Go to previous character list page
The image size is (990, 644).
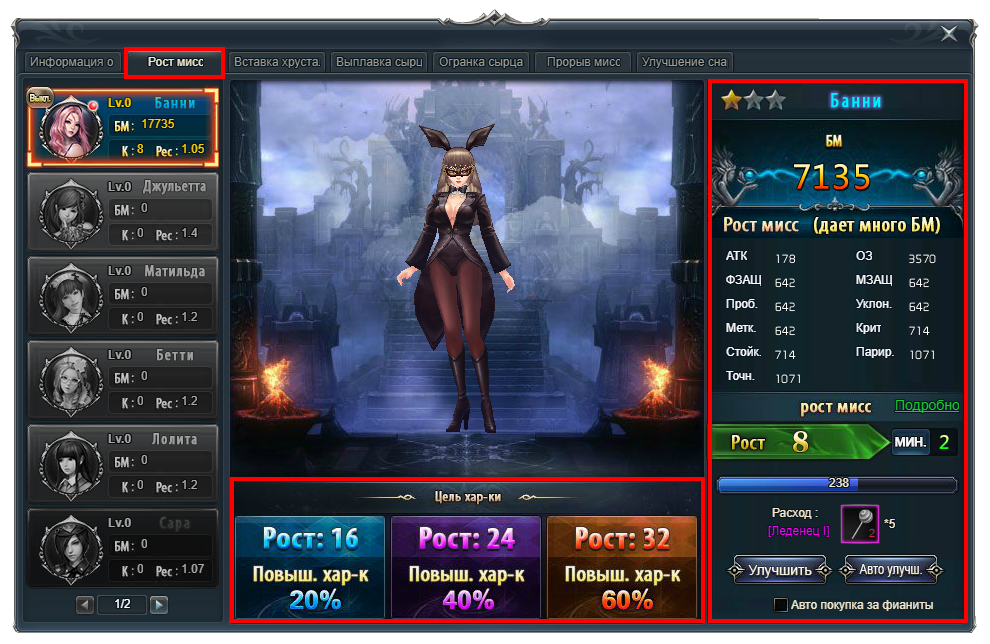tap(86, 604)
